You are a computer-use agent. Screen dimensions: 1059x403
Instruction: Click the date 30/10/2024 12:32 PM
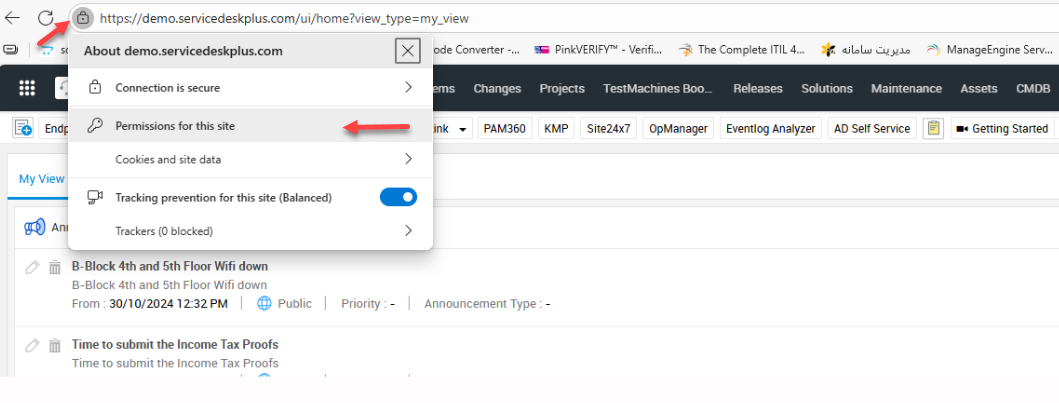[168, 304]
